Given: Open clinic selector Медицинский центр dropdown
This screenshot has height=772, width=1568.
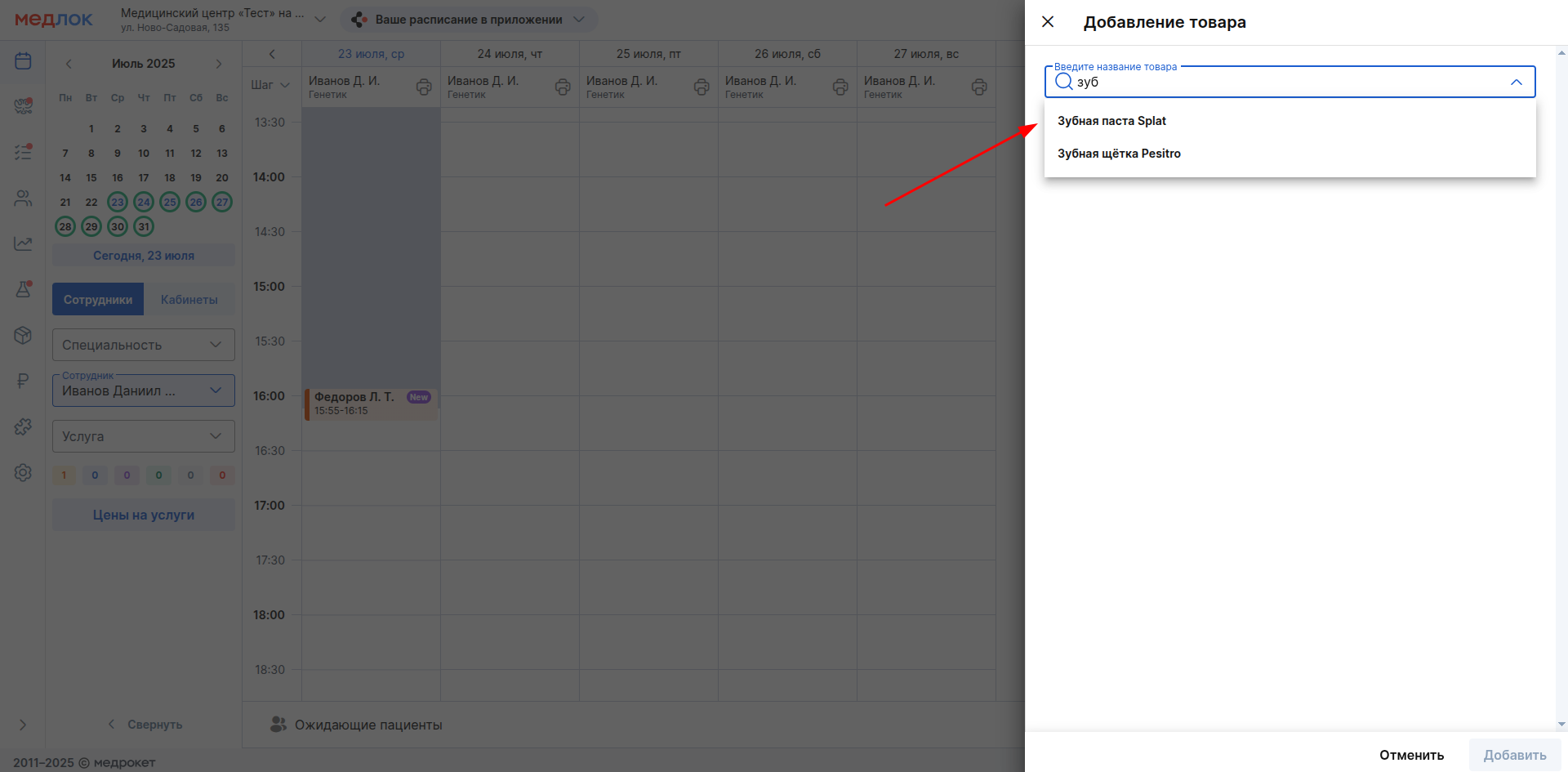Looking at the screenshot, I should click(x=224, y=20).
